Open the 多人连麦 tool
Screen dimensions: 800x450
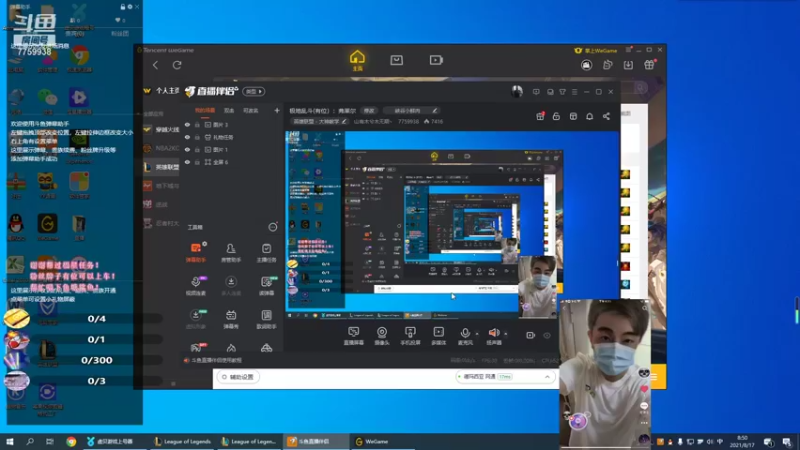click(231, 286)
